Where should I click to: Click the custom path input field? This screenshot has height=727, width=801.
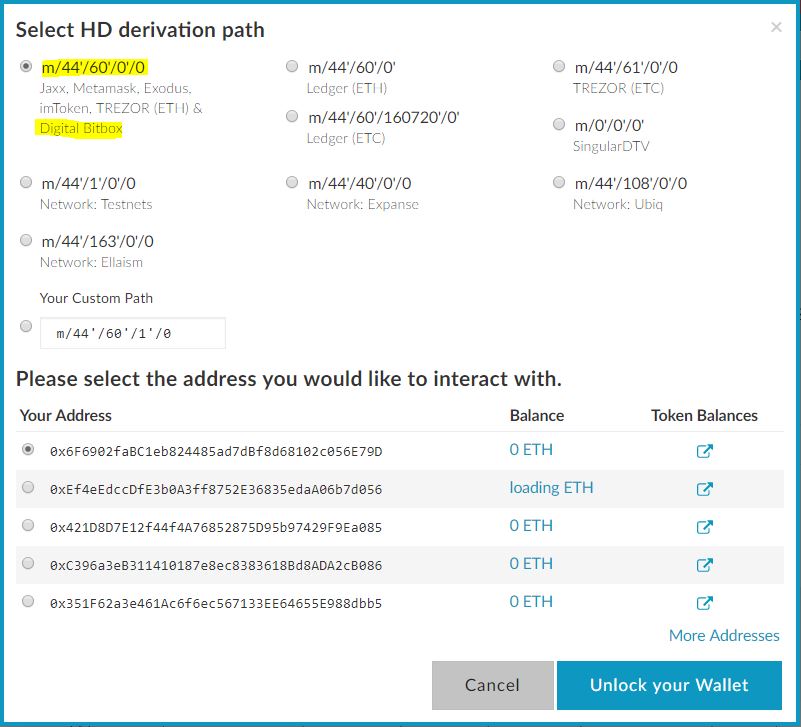coord(133,333)
